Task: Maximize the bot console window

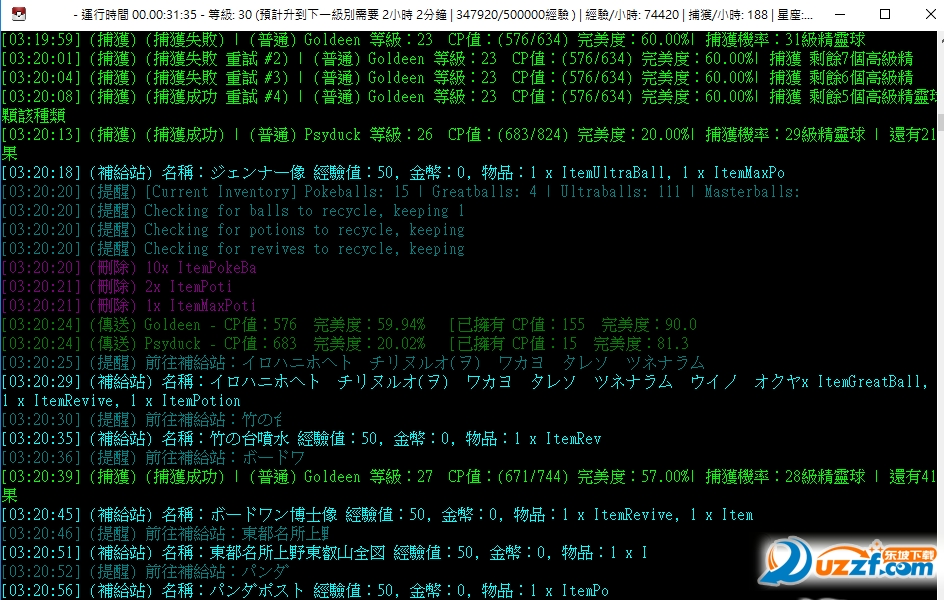Action: [x=885, y=14]
